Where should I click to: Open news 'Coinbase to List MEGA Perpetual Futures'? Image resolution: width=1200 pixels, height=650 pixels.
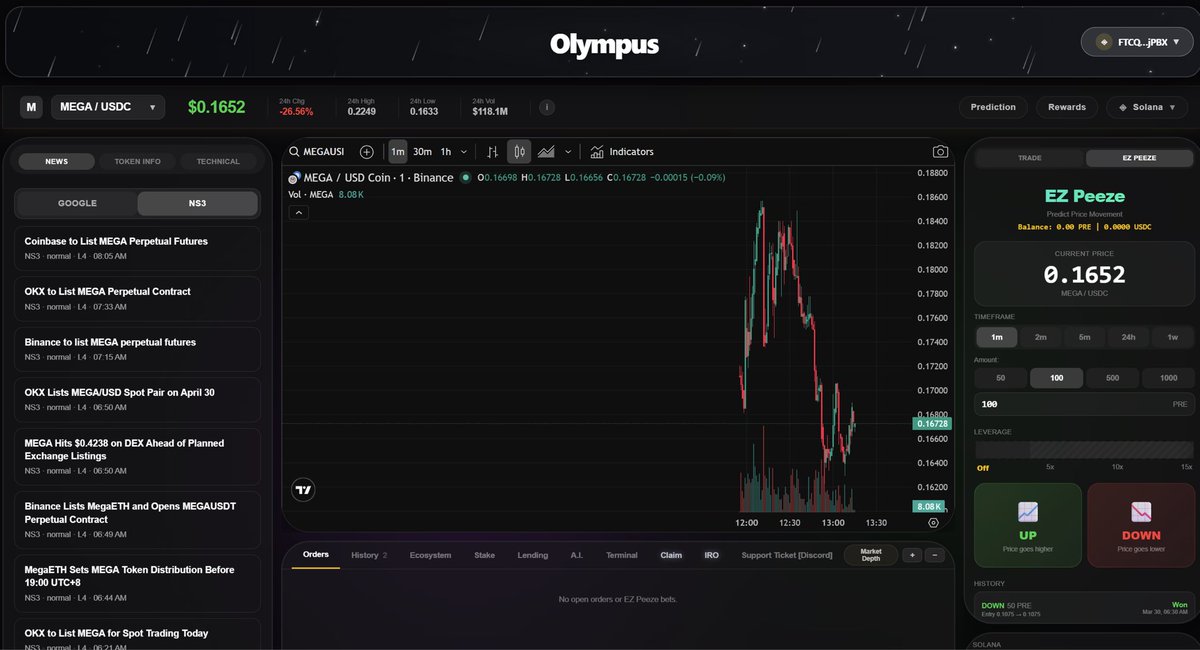(137, 247)
